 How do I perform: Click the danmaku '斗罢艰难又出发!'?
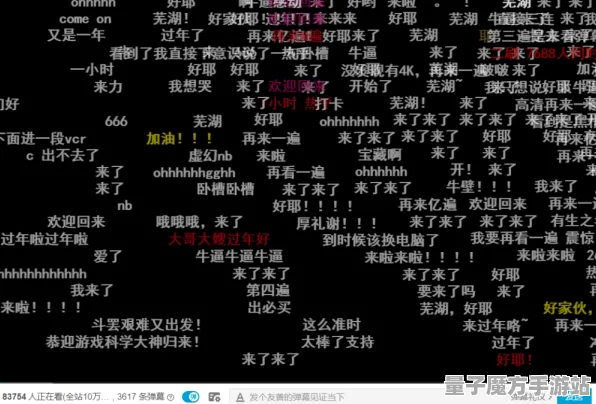147,325
